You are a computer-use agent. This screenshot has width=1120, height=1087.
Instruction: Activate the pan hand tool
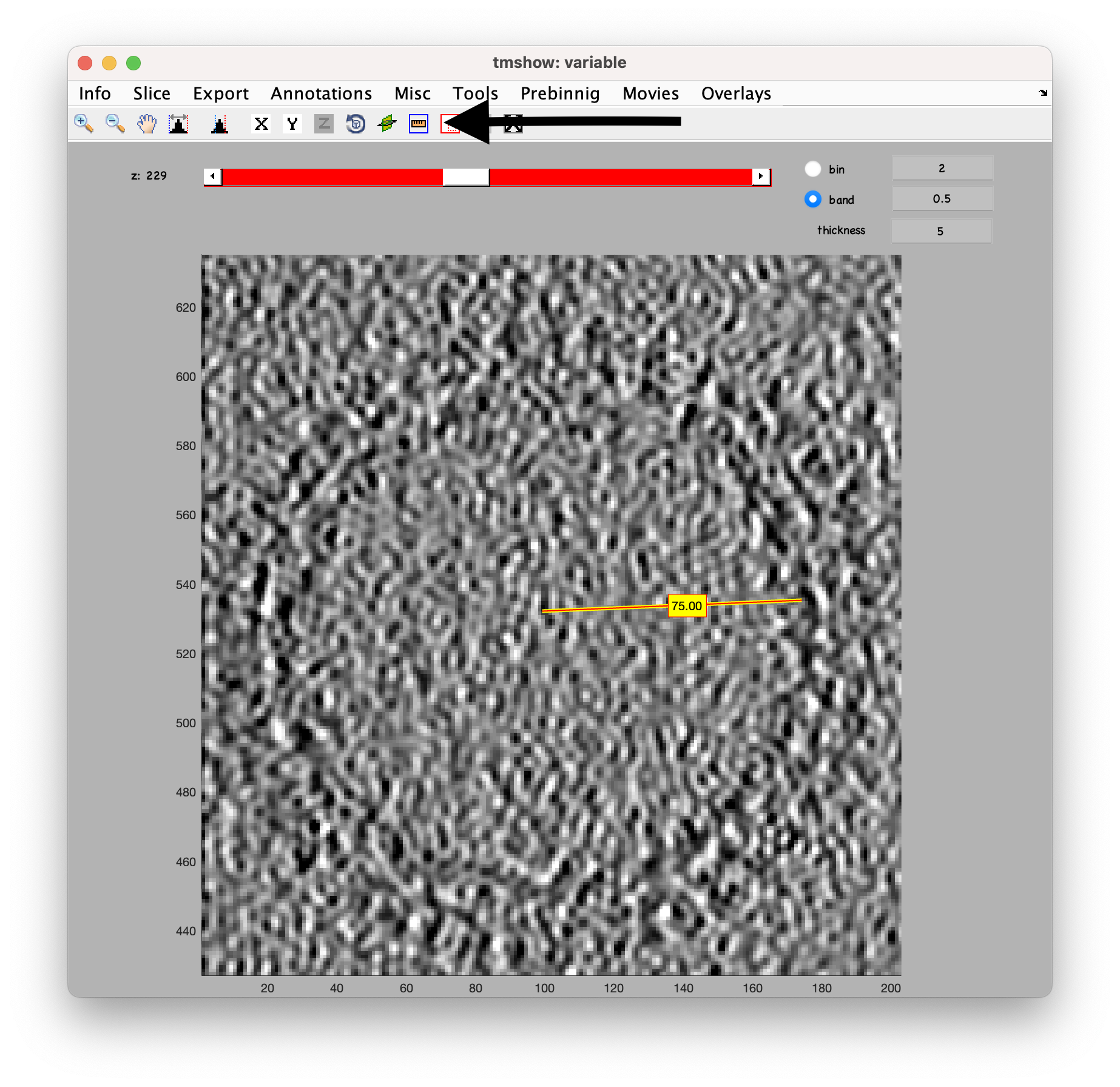(x=147, y=124)
